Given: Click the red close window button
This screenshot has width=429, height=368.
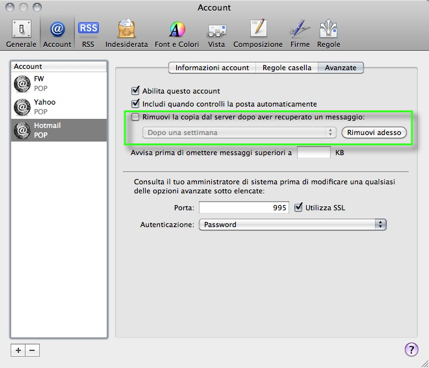Looking at the screenshot, I should click(x=10, y=7).
